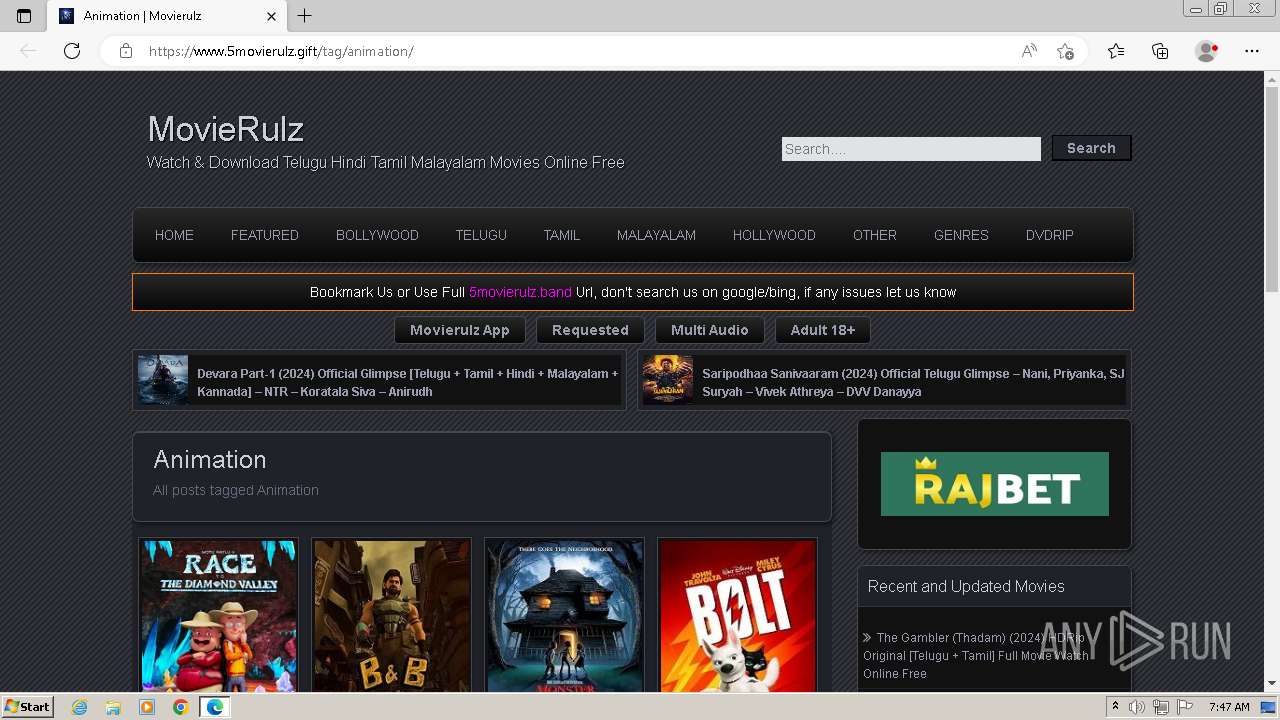Image resolution: width=1280 pixels, height=720 pixels.
Task: Click Multi Audio button
Action: pyautogui.click(x=710, y=330)
